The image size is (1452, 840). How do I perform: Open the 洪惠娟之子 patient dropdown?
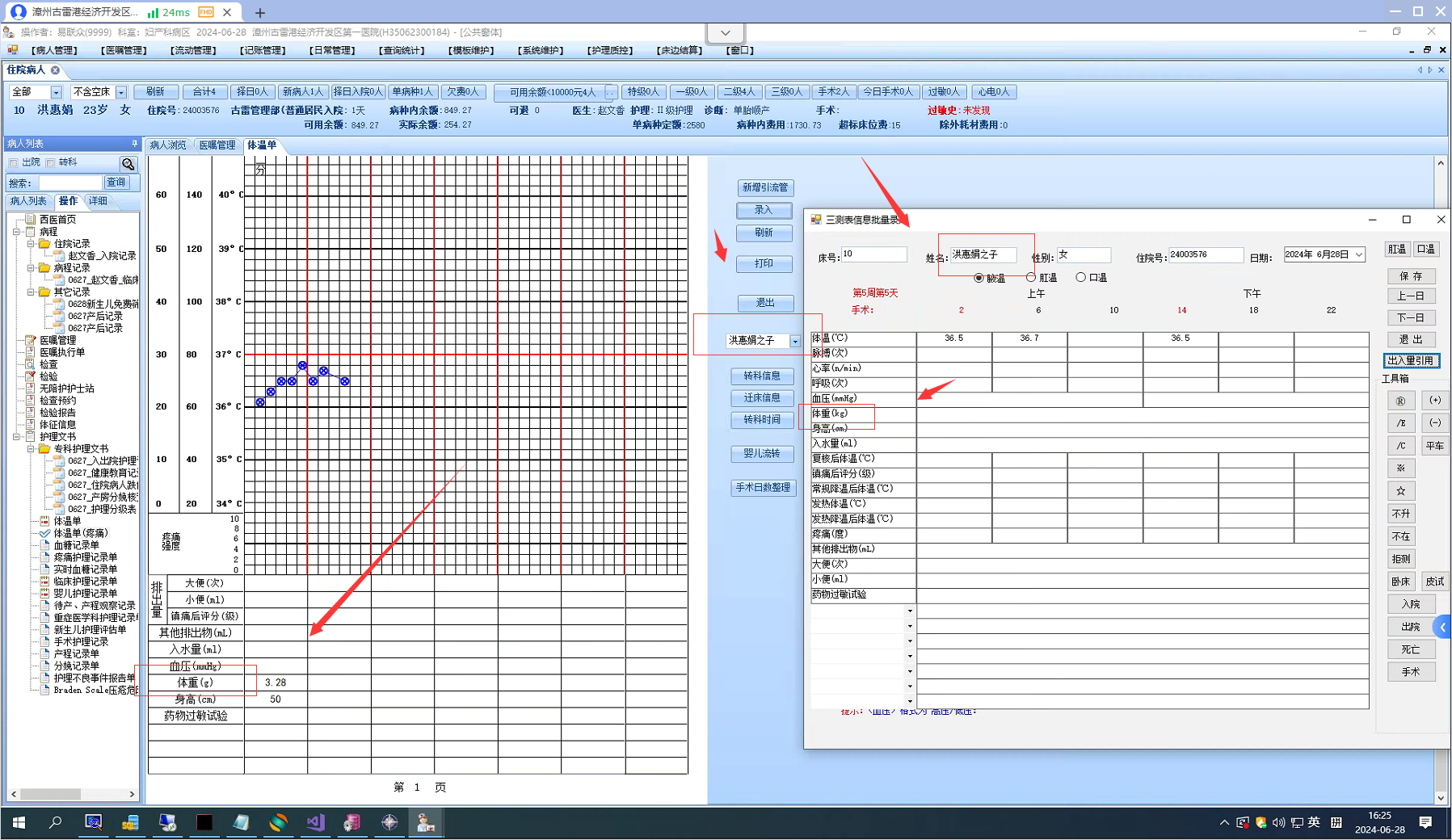(x=795, y=341)
